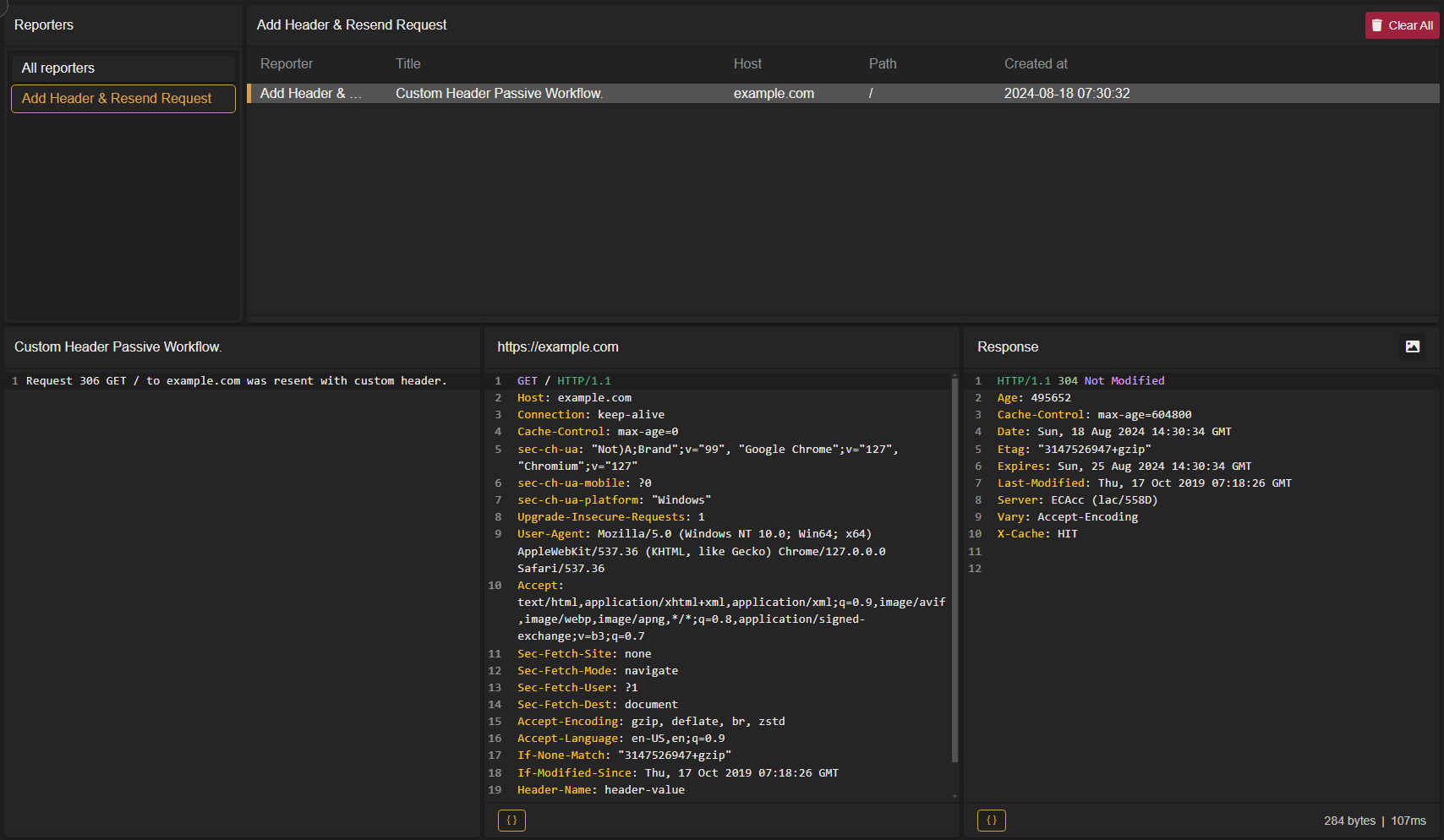Click response Cache-Control: max-age=604800 line
This screenshot has height=840, width=1444.
(x=1094, y=415)
